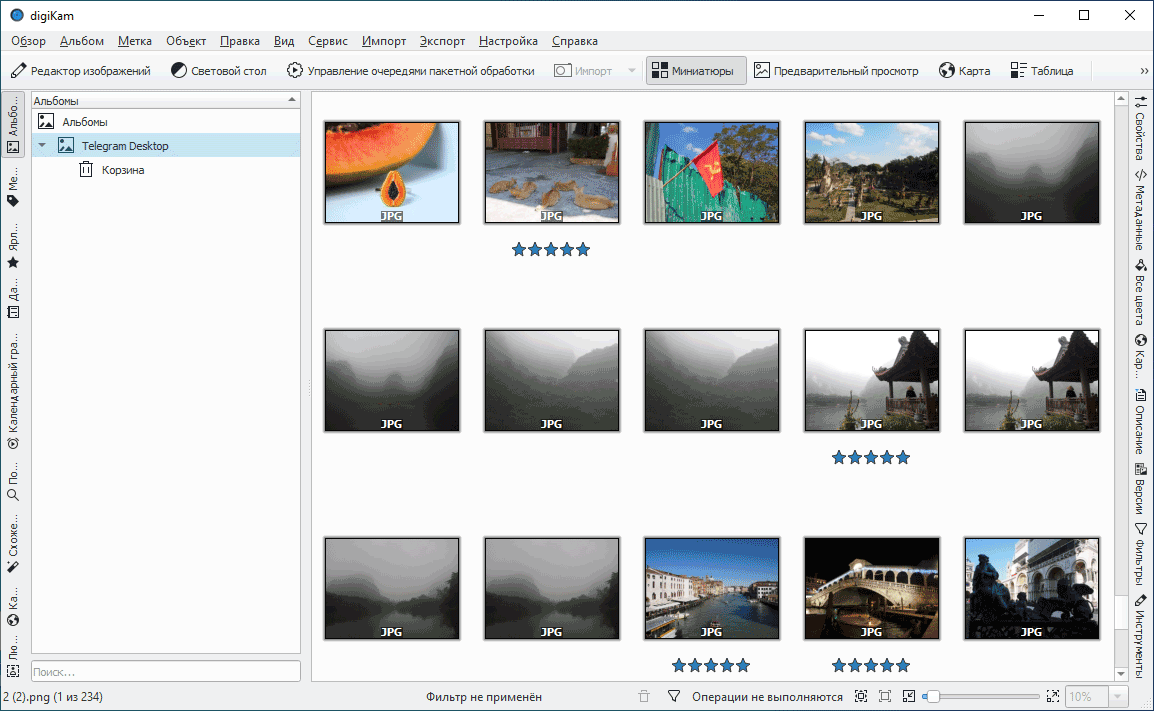Expand hidden toolbar items with chevron
Image resolution: width=1154 pixels, height=711 pixels.
pyautogui.click(x=1143, y=71)
